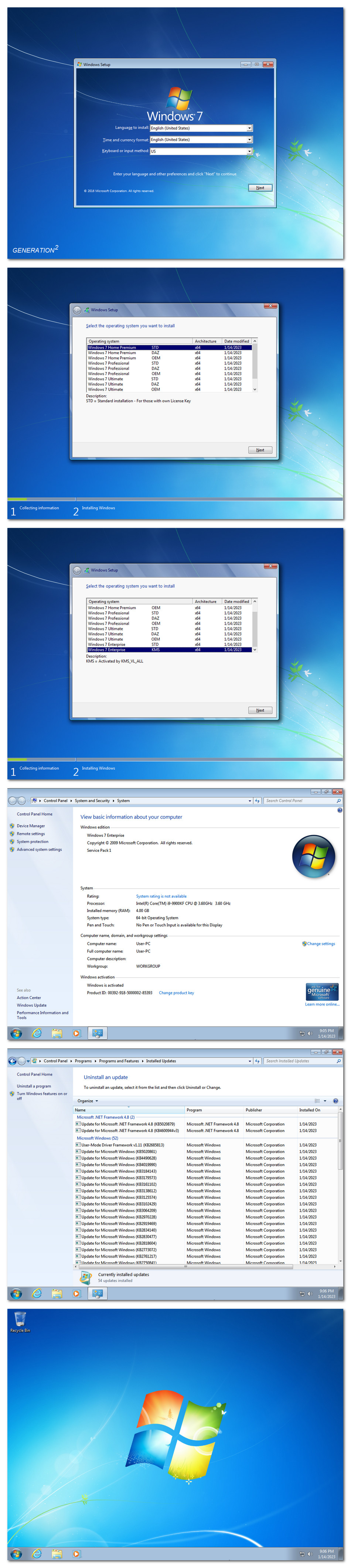Click the Genuine Microsoft software badge

322,992
